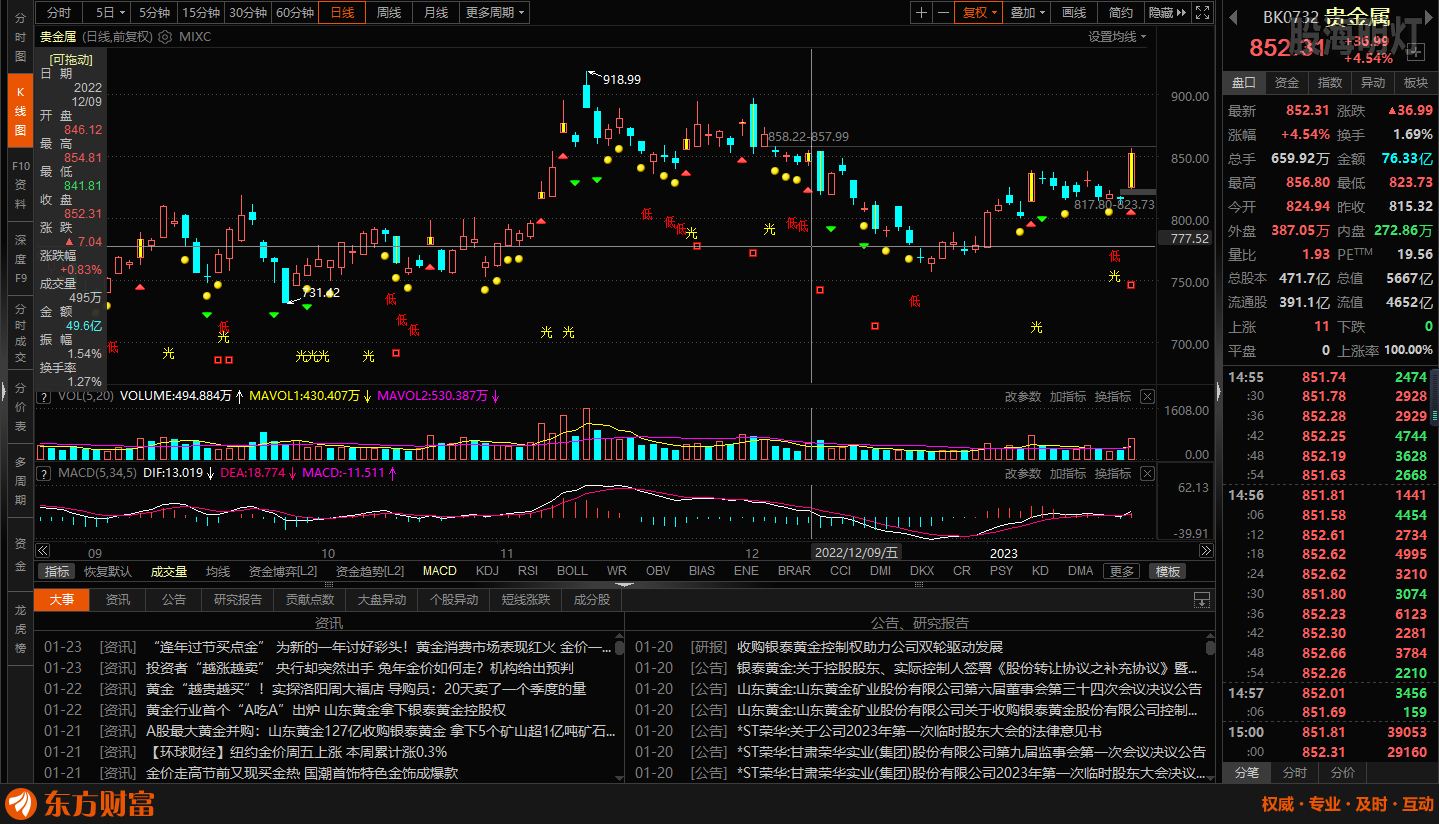Open 龙虎榜 in the left sidebar
The width and height of the screenshot is (1439, 824).
click(20, 629)
